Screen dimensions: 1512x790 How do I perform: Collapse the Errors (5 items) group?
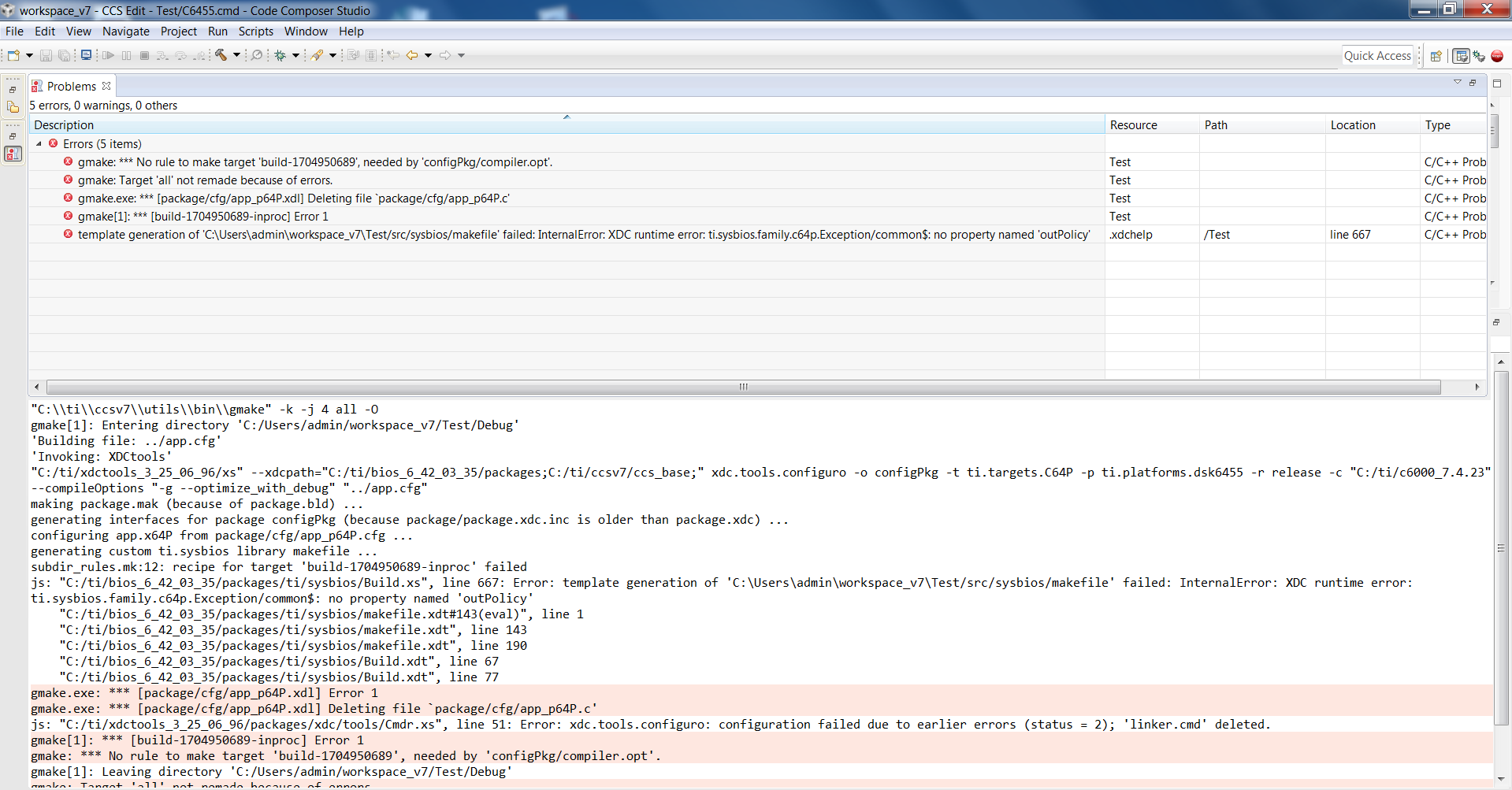pos(39,144)
